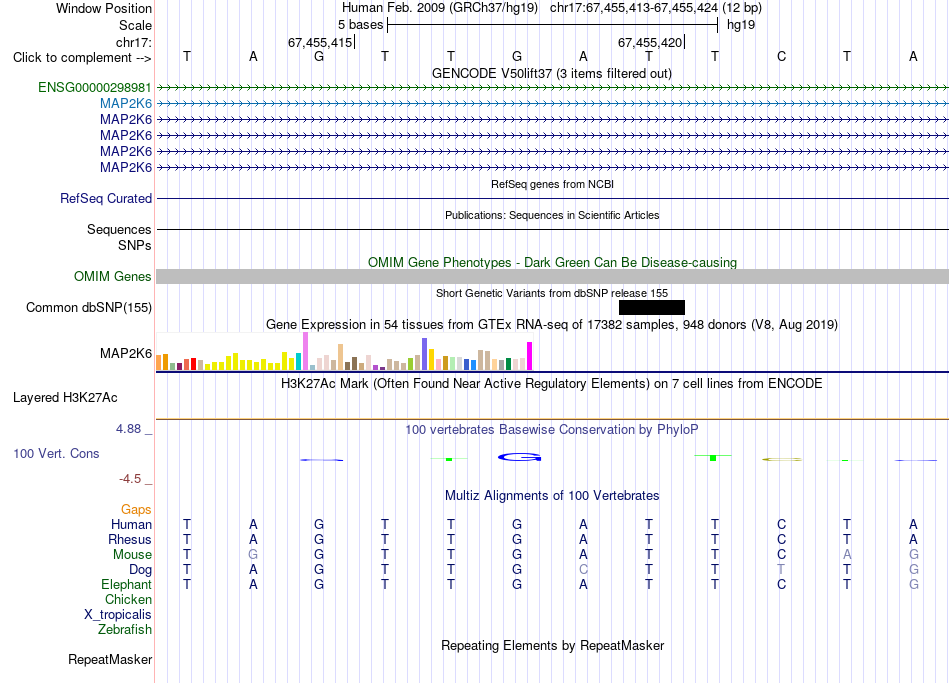Click the GTEx MAP2K6 expression bar chart
This screenshot has height=683, width=950.
tap(344, 351)
